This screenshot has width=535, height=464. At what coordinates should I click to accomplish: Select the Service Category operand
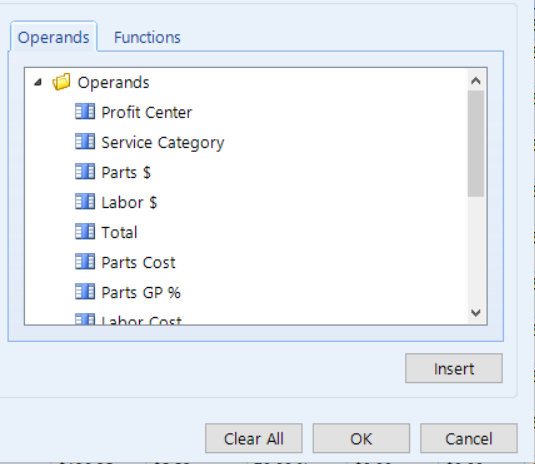[163, 143]
